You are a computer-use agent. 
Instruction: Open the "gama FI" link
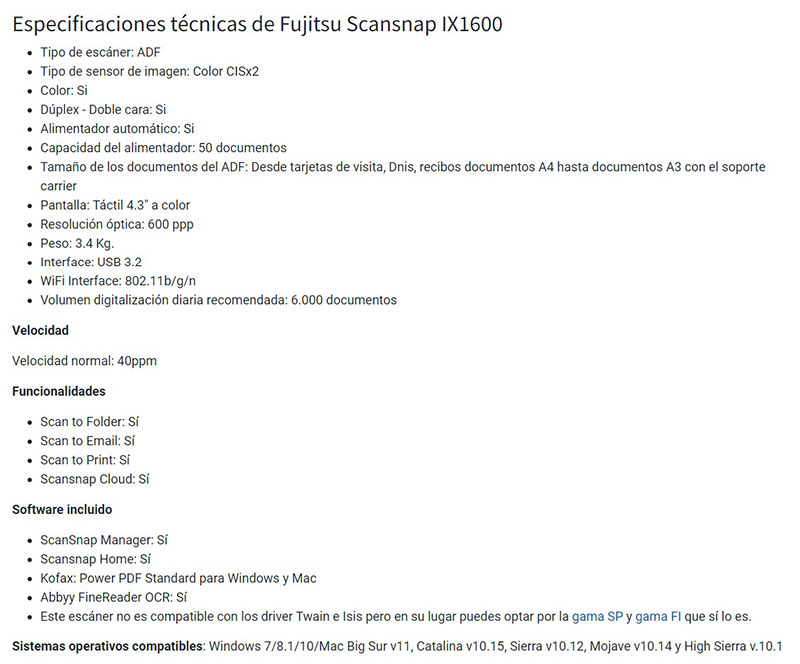[x=658, y=616]
